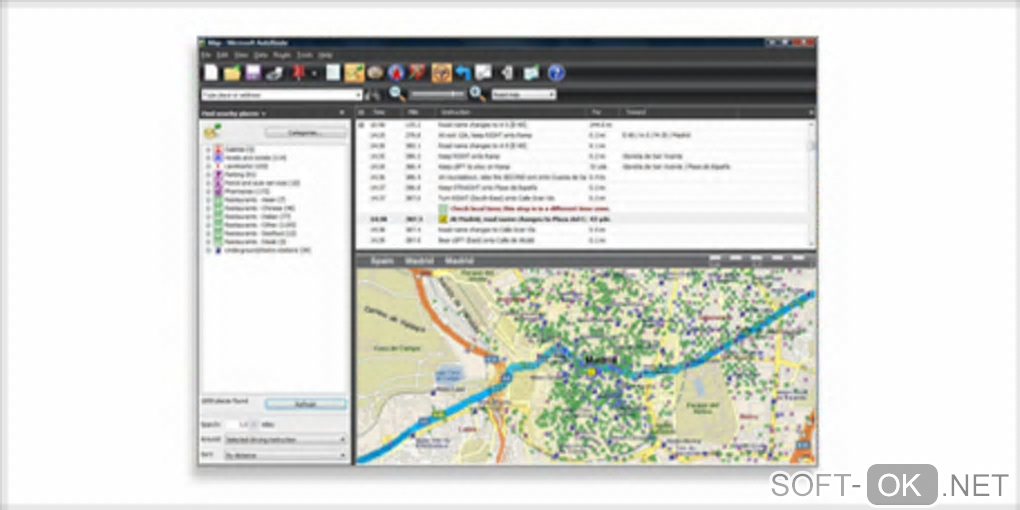Click the directions list vertical scrollbar
This screenshot has width=1020, height=510.
[x=812, y=182]
